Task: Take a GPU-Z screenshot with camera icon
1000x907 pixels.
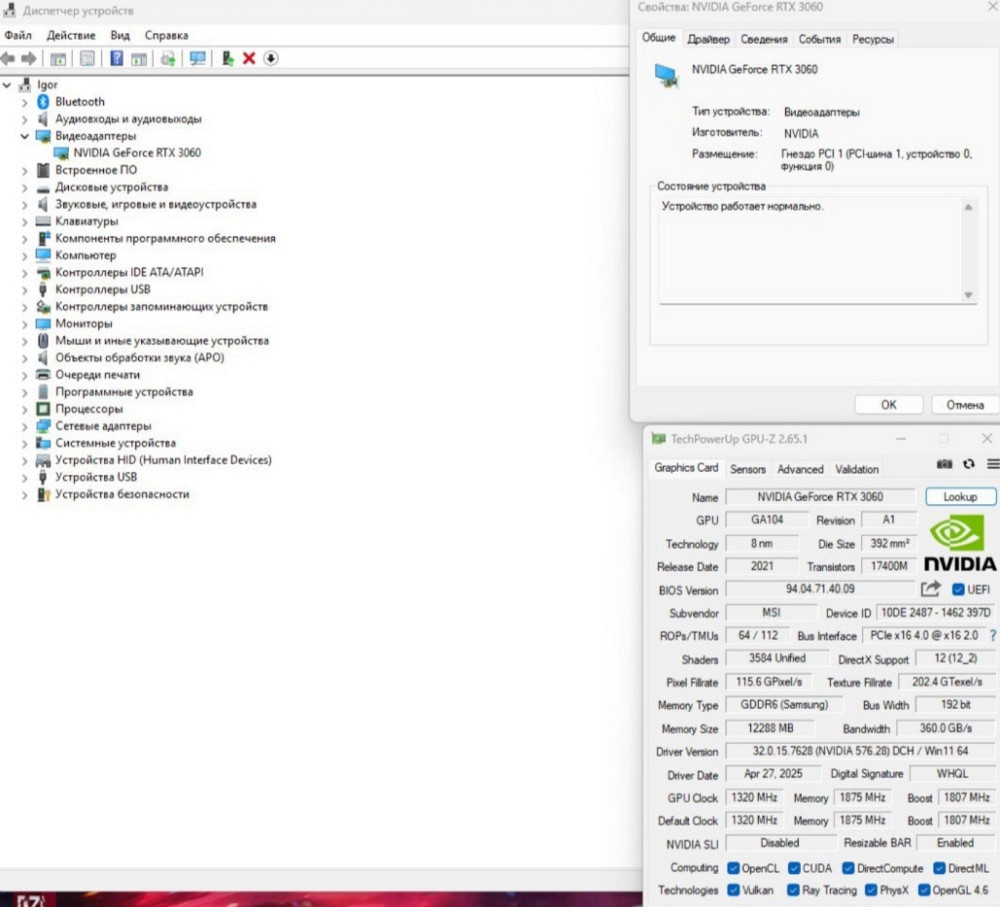Action: point(944,464)
